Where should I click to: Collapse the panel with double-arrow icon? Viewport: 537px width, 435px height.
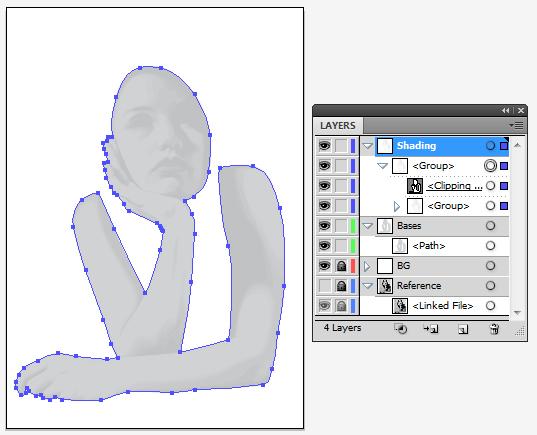coord(505,110)
